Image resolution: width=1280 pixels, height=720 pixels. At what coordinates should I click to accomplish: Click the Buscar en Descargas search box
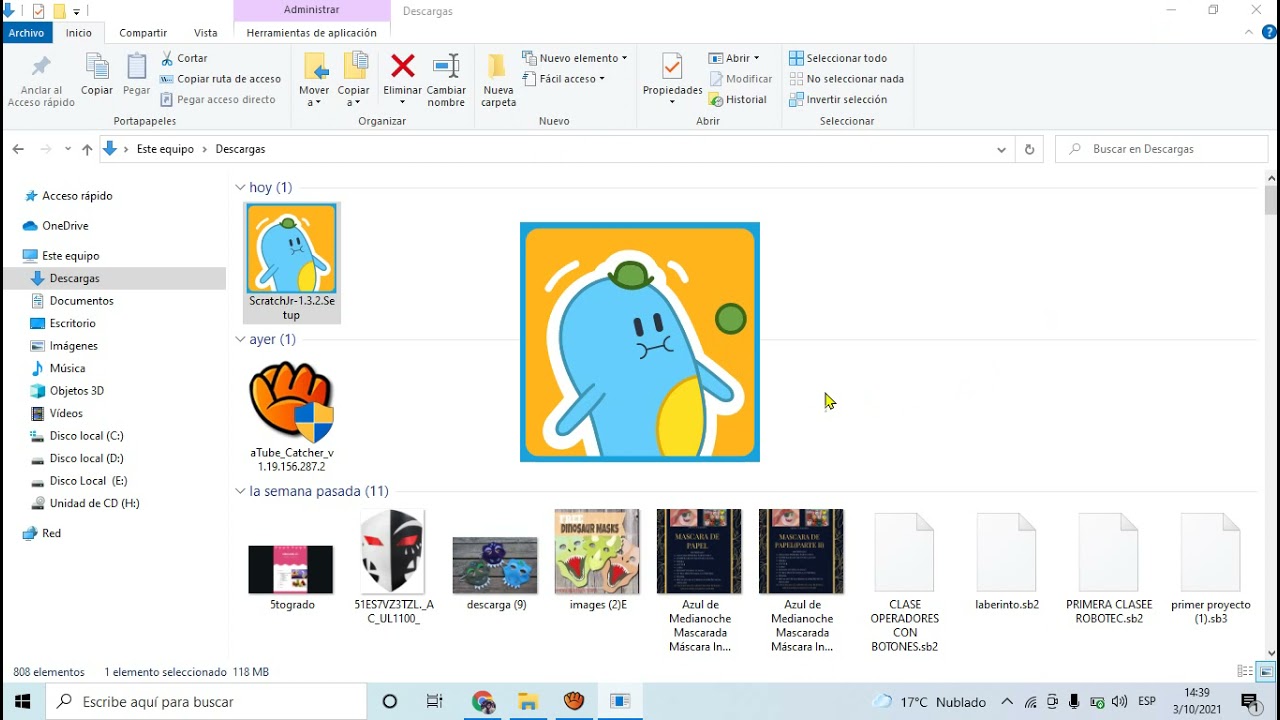point(1162,149)
